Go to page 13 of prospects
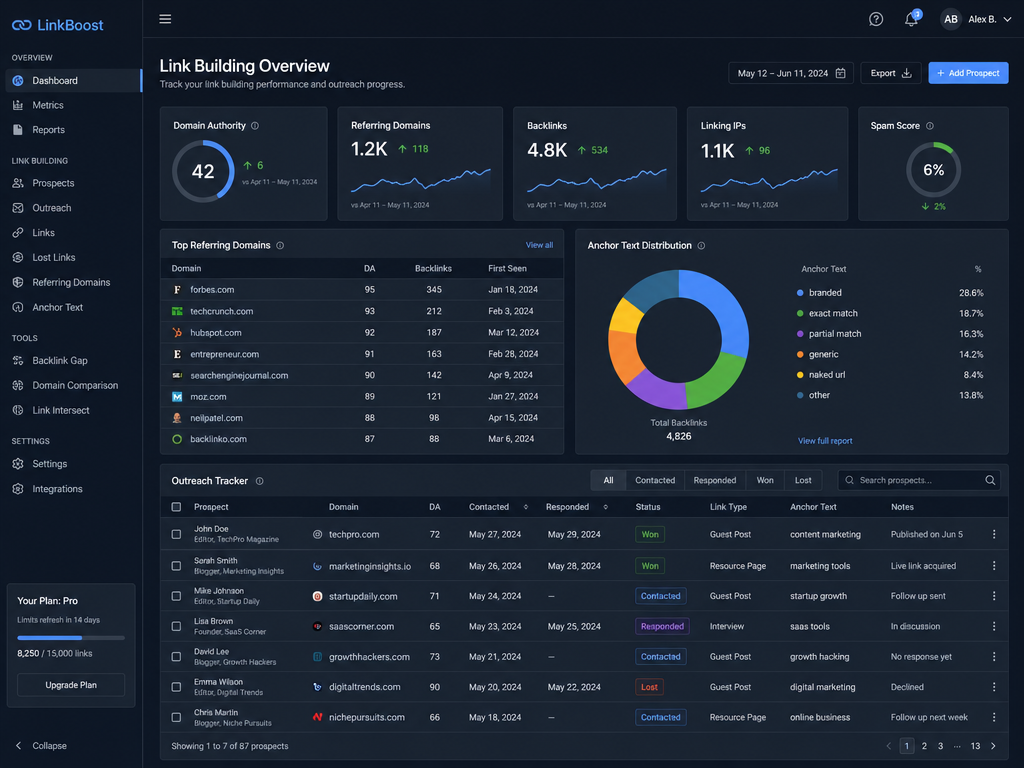Viewport: 1024px width, 768px height. tap(975, 746)
